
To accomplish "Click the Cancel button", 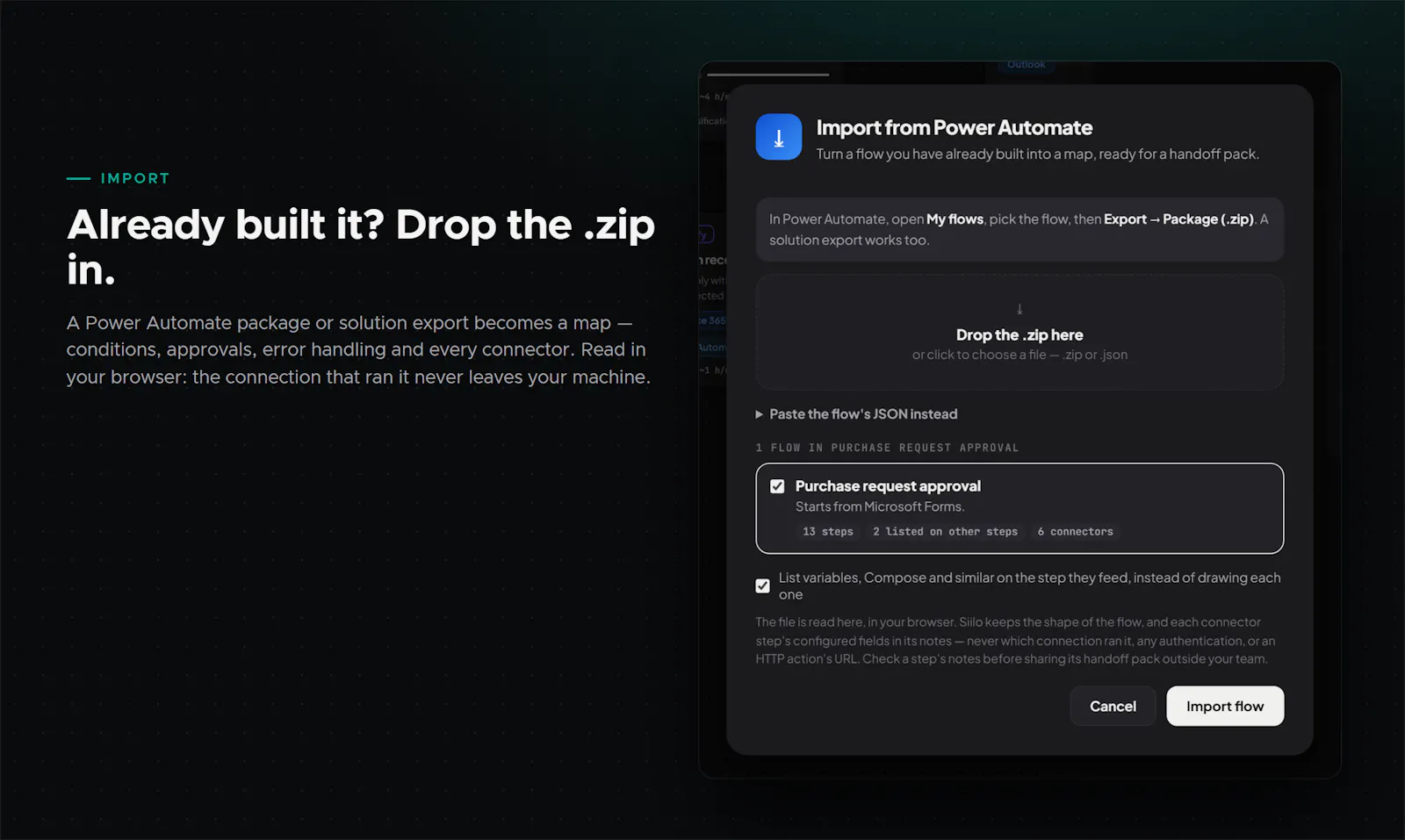I will click(1113, 706).
